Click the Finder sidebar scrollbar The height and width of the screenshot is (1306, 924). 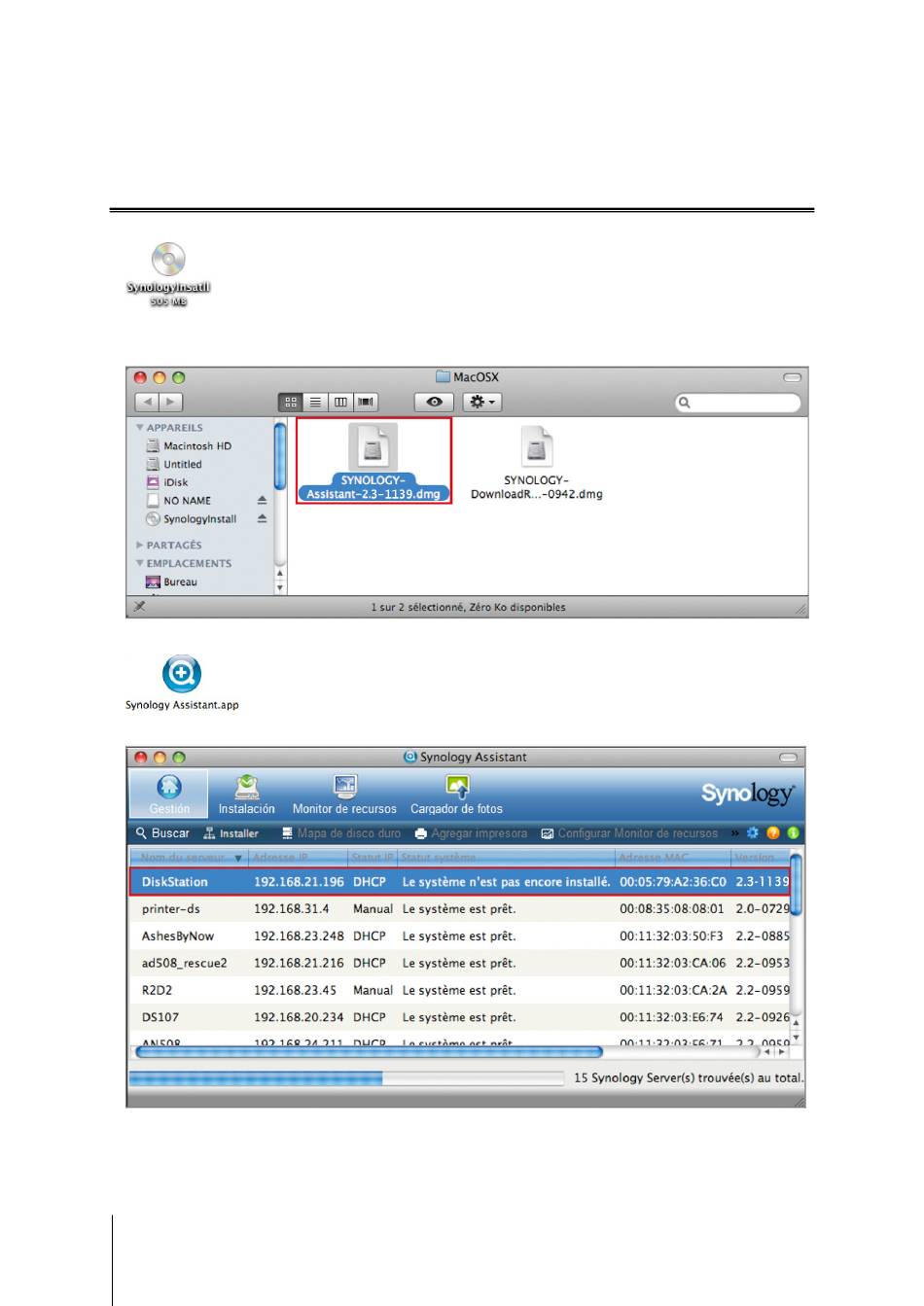(x=281, y=456)
